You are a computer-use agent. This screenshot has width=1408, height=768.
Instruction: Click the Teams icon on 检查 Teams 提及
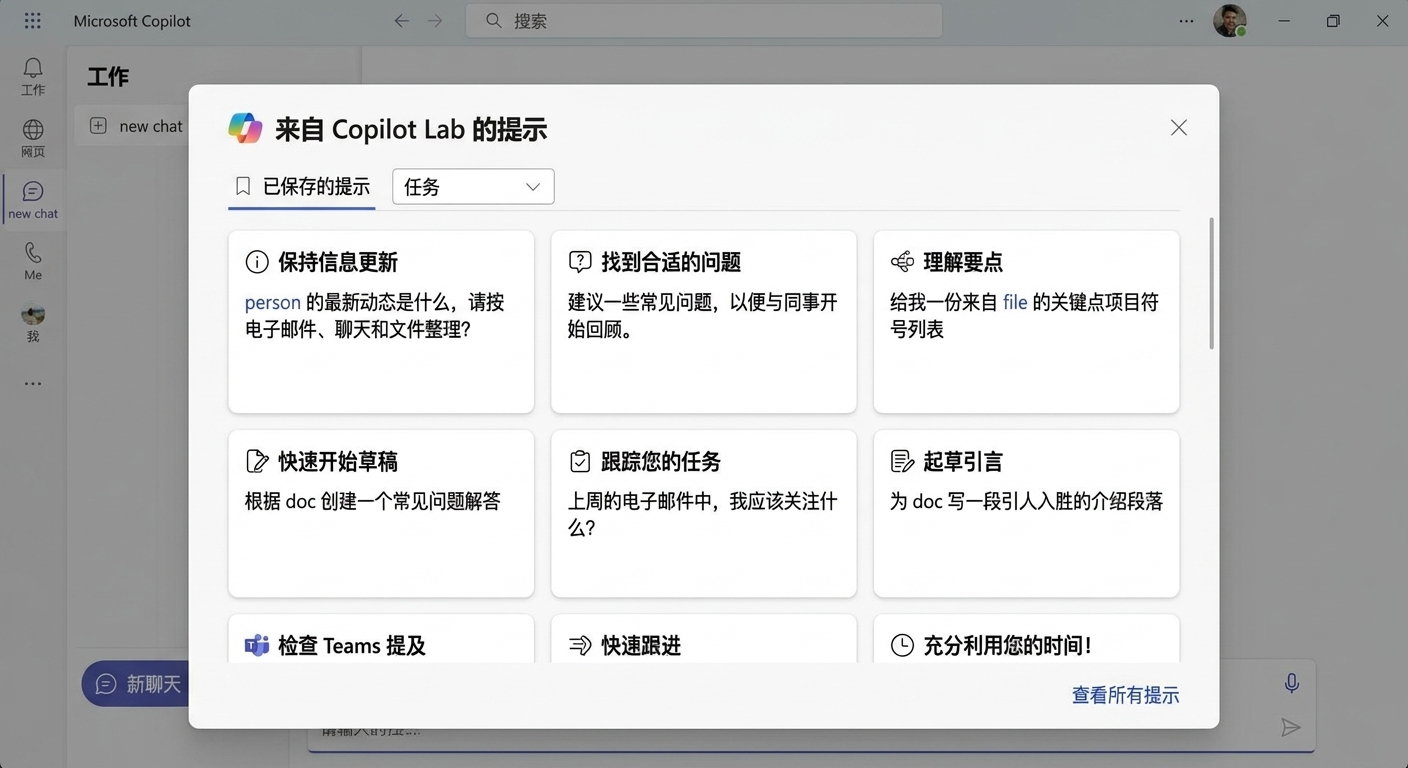pos(257,646)
